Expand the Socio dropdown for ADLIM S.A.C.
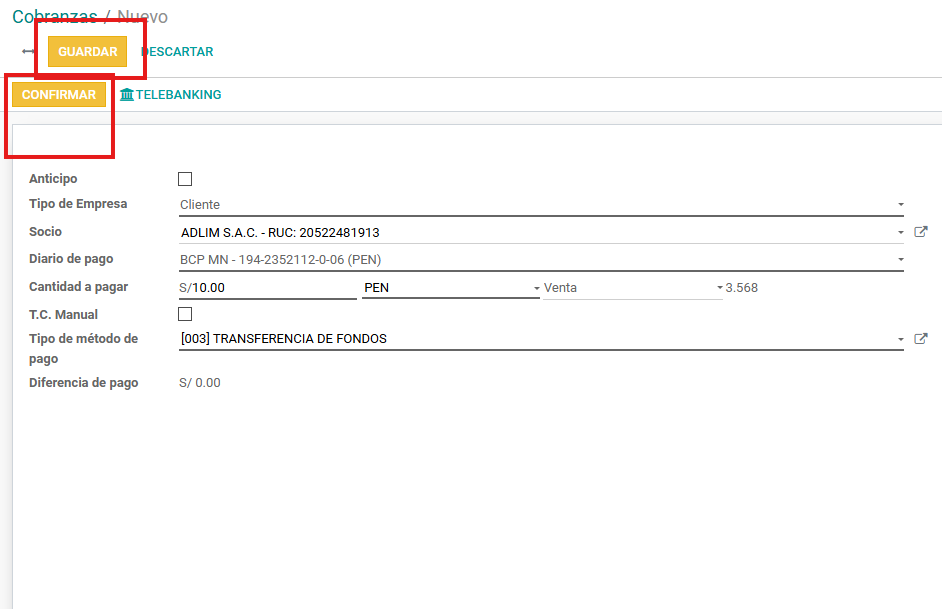This screenshot has width=942, height=609. tap(898, 231)
